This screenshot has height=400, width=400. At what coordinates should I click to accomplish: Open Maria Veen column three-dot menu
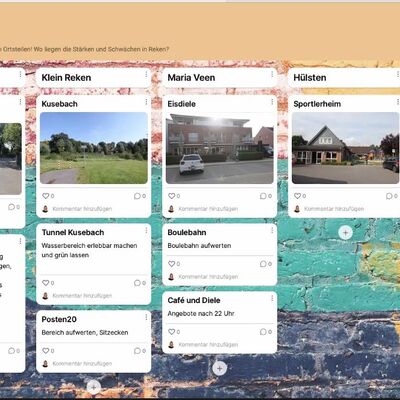(x=272, y=75)
